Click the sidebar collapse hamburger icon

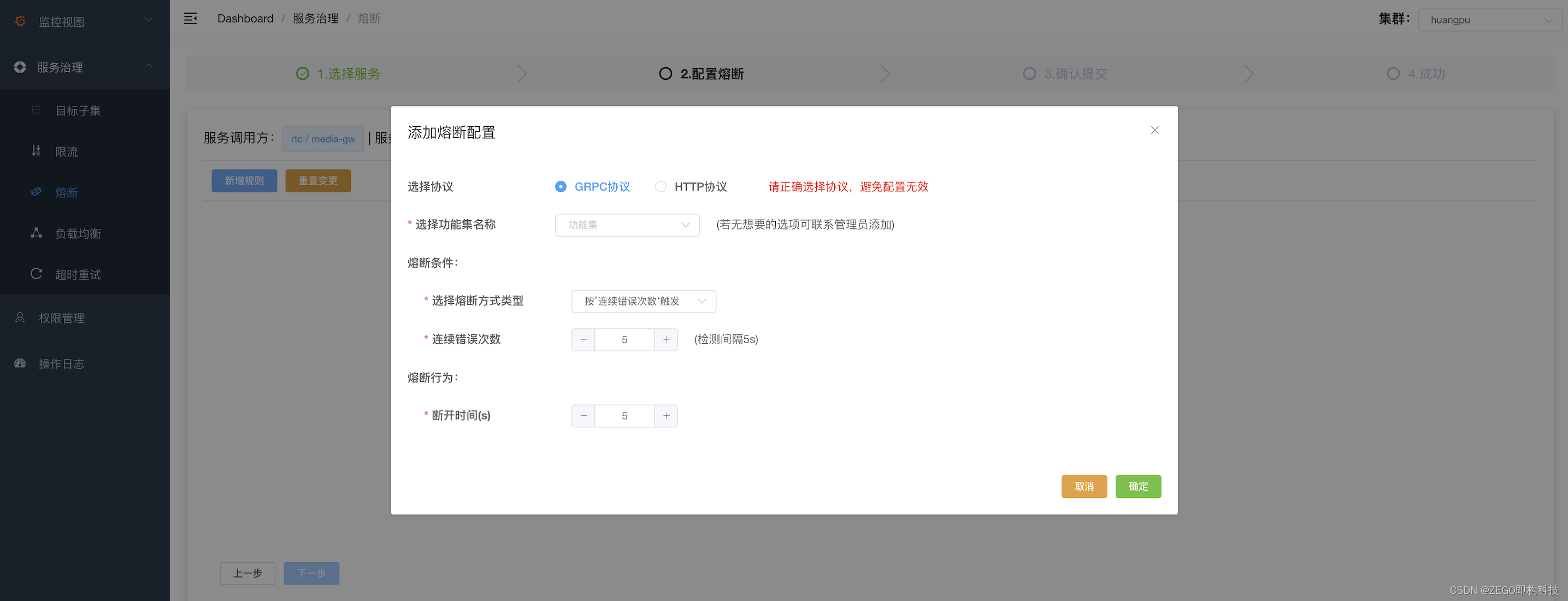pos(191,18)
